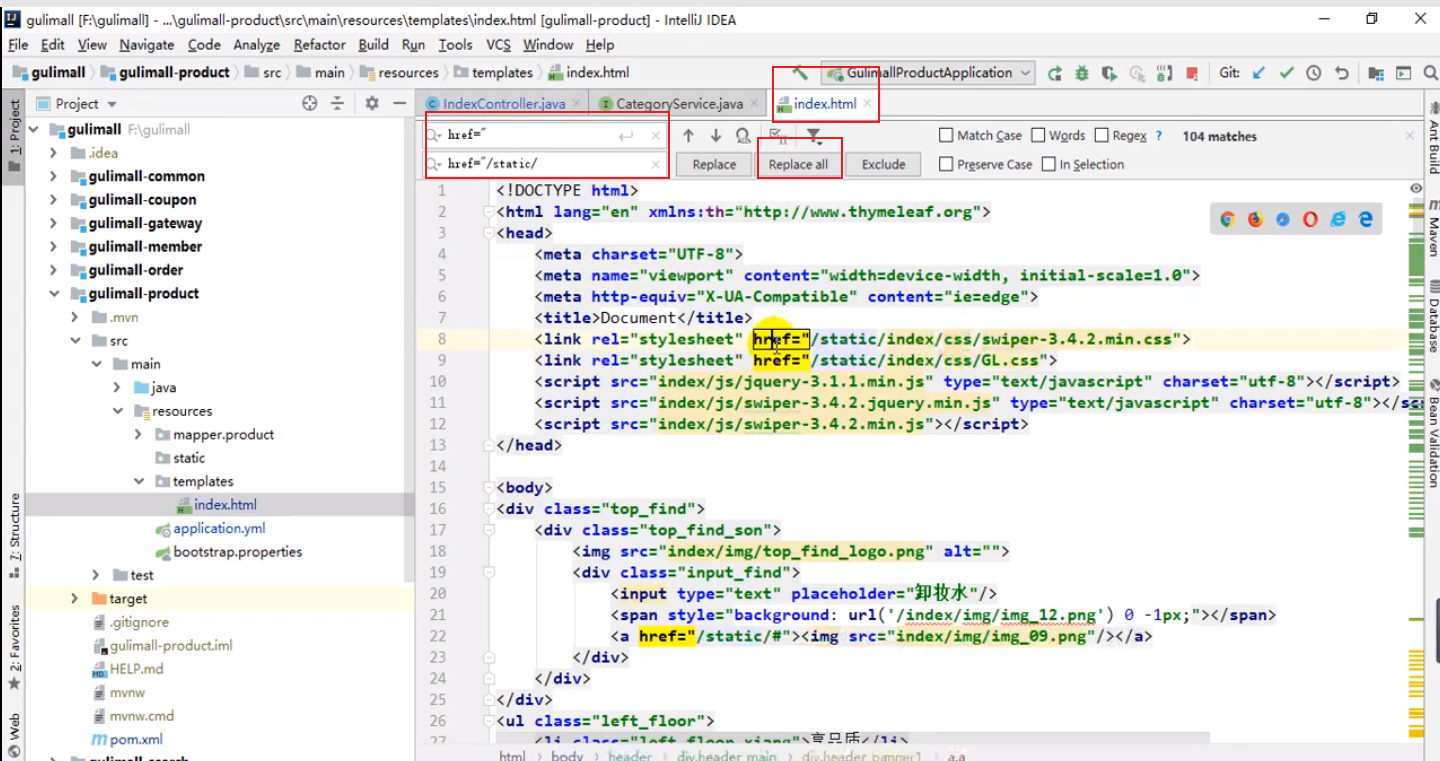Show Git history clock icon
The image size is (1440, 761).
(x=1314, y=73)
